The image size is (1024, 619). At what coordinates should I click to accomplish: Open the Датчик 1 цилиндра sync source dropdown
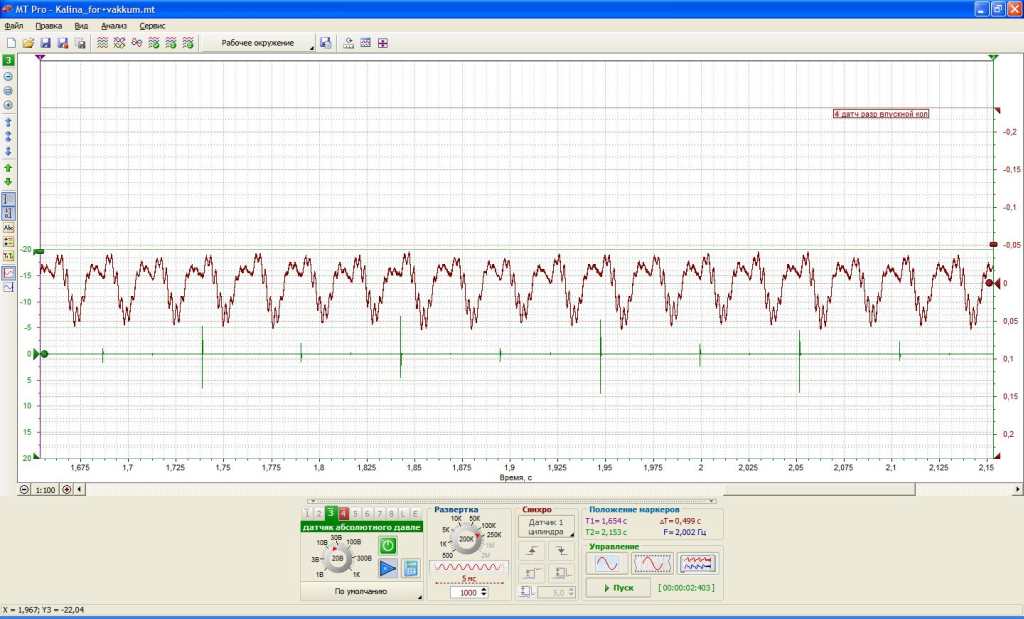tap(547, 527)
